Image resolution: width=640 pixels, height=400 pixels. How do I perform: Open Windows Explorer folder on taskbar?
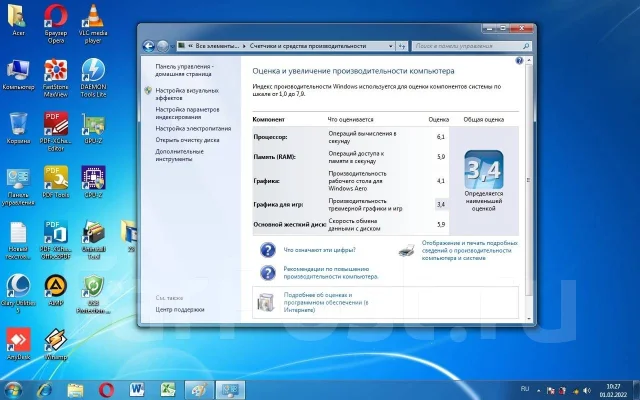pyautogui.click(x=75, y=390)
